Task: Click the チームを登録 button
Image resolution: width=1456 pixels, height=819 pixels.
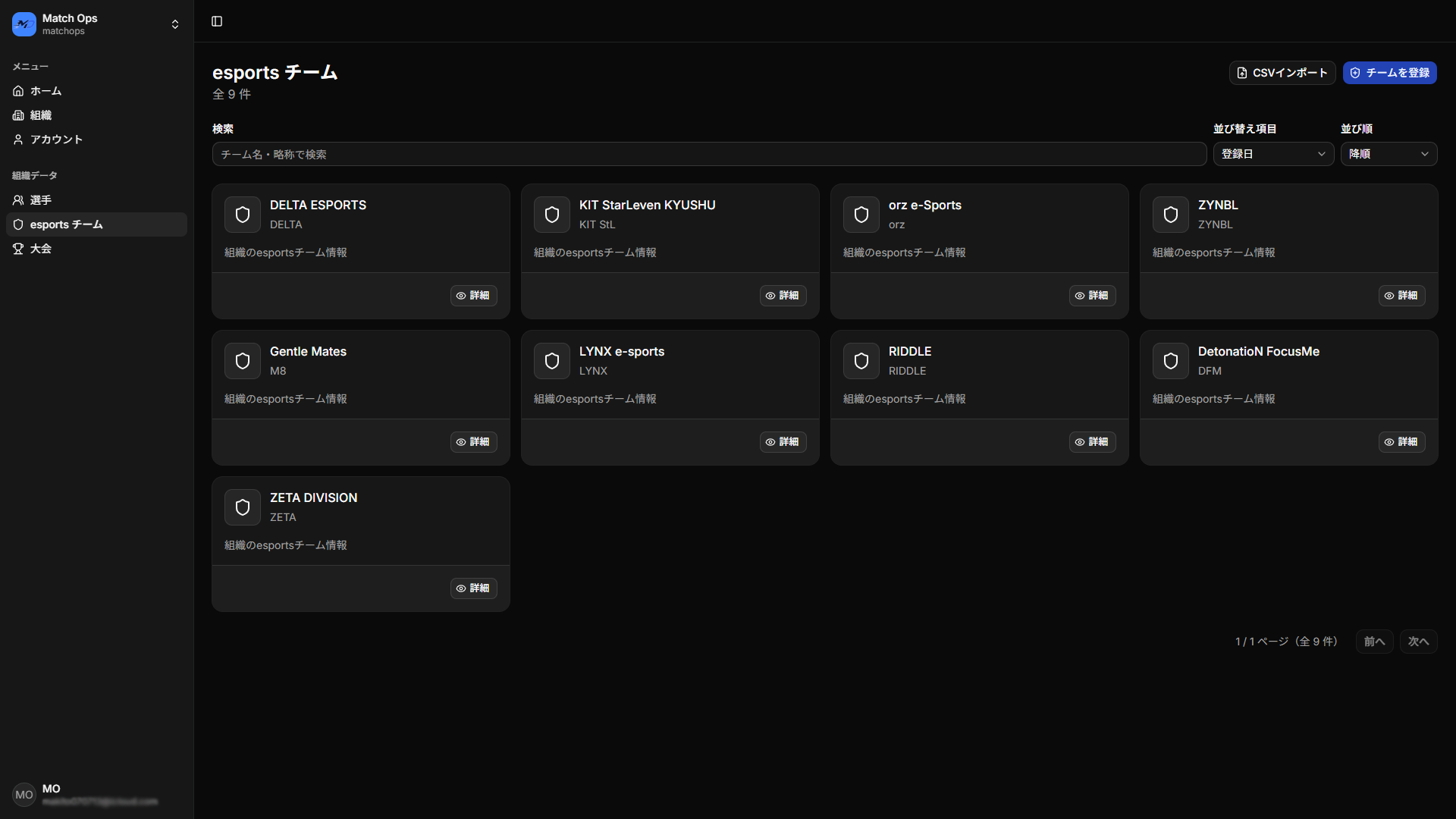Action: click(x=1389, y=73)
